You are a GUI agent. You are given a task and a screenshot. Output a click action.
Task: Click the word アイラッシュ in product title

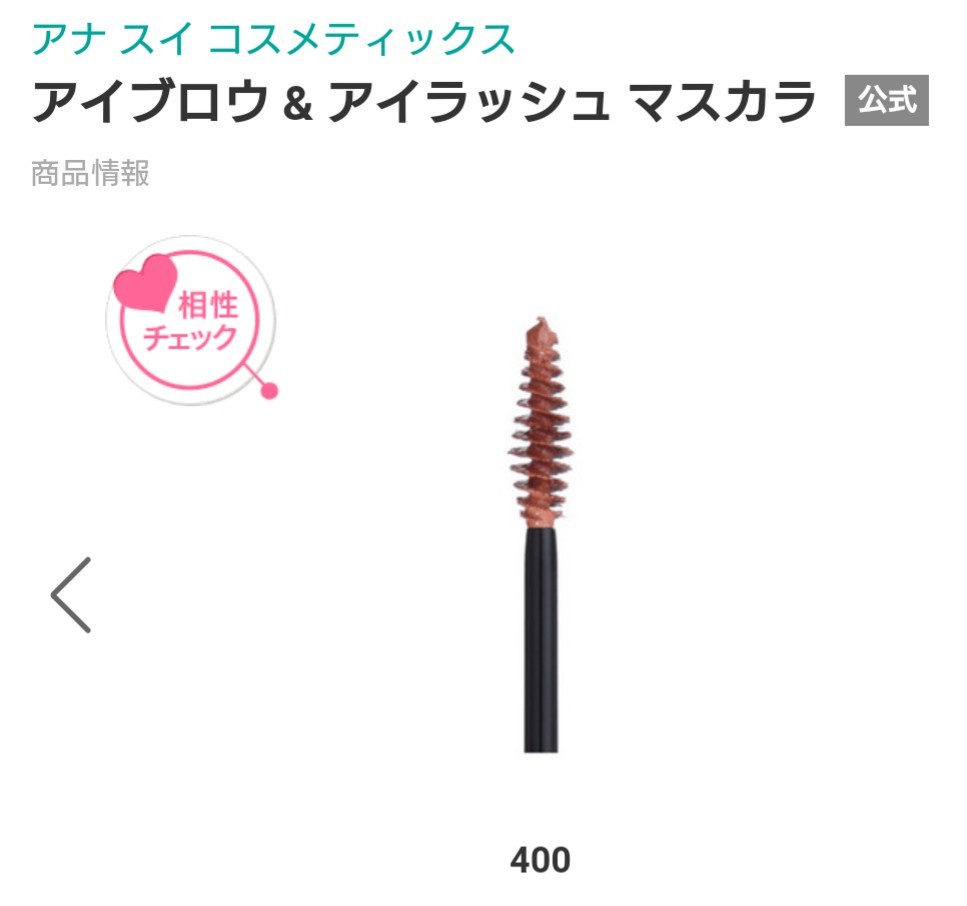coord(467,101)
